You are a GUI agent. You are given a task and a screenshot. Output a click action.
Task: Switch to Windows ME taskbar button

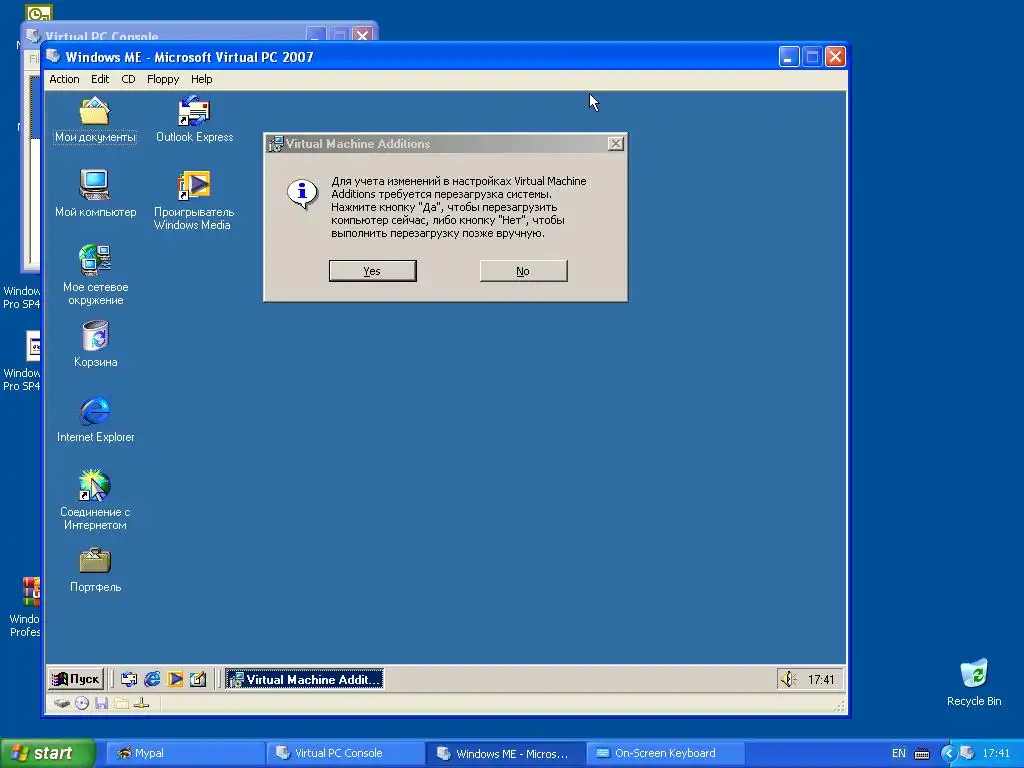click(506, 753)
